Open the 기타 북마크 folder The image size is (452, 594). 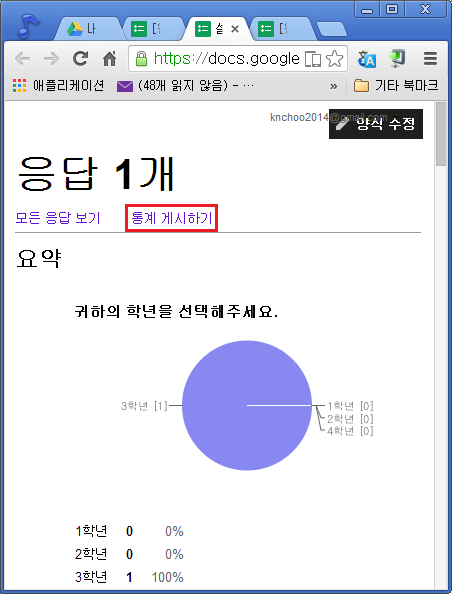396,86
